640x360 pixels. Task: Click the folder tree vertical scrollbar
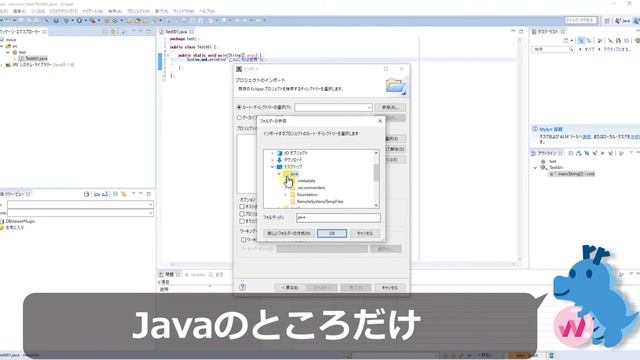tap(376, 179)
